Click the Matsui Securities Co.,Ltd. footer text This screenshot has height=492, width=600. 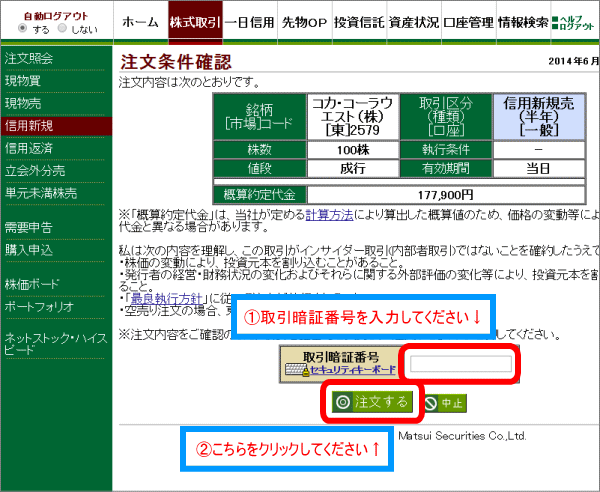click(462, 436)
